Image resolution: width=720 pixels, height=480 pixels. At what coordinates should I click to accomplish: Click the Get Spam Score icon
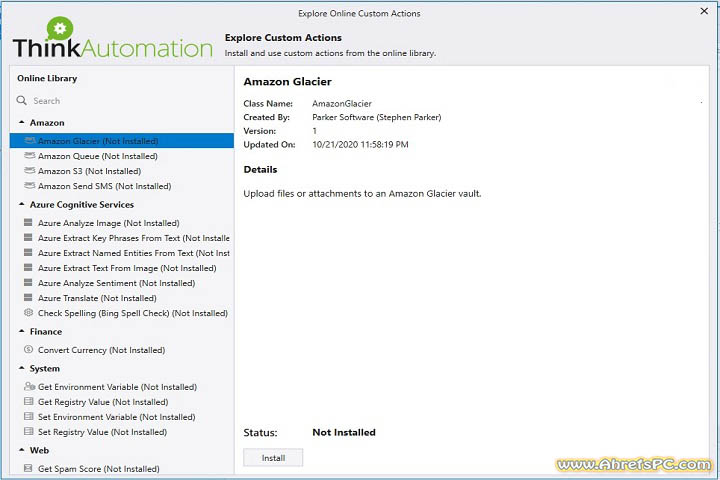(x=28, y=469)
